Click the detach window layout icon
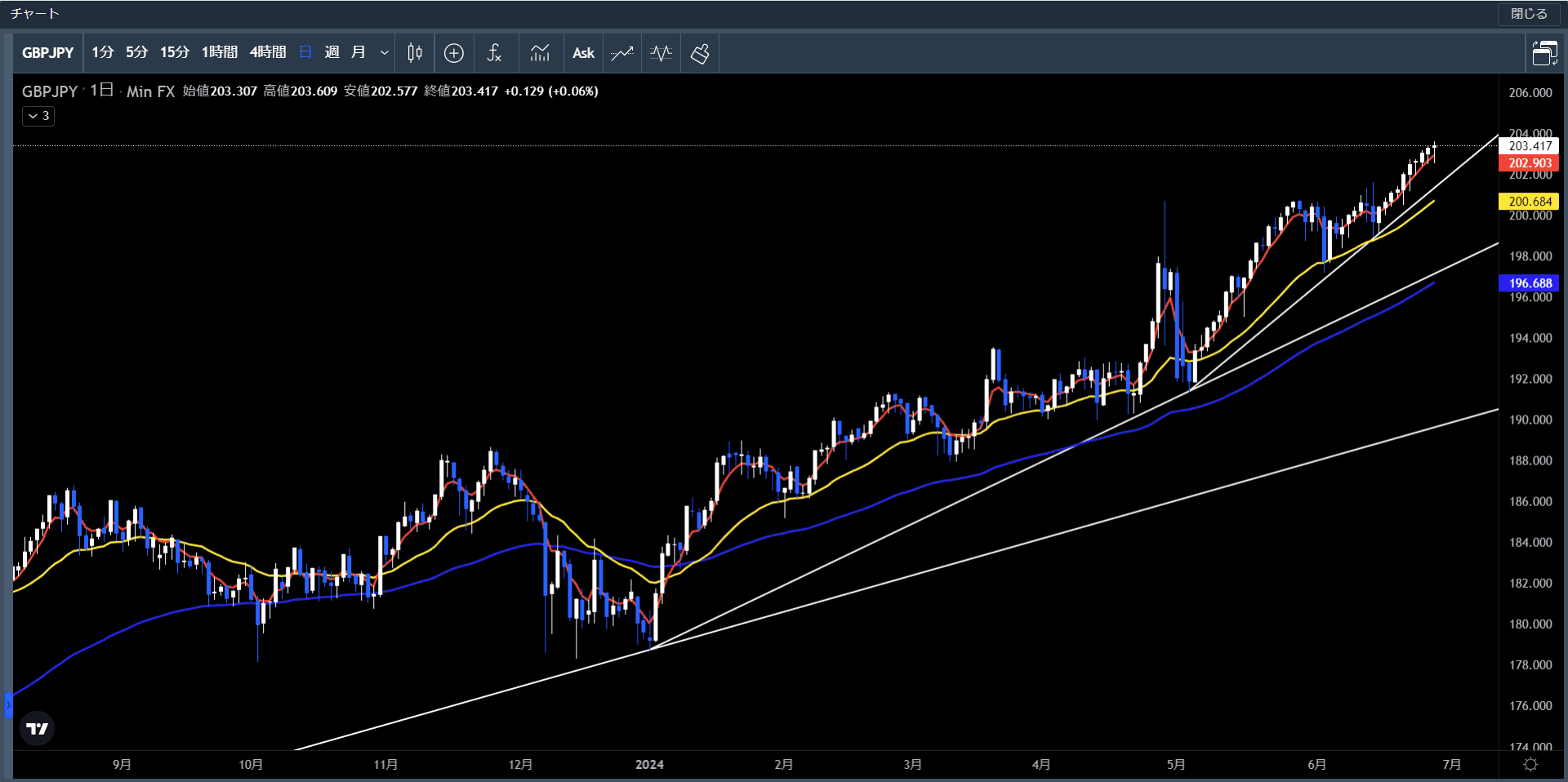 1544,53
